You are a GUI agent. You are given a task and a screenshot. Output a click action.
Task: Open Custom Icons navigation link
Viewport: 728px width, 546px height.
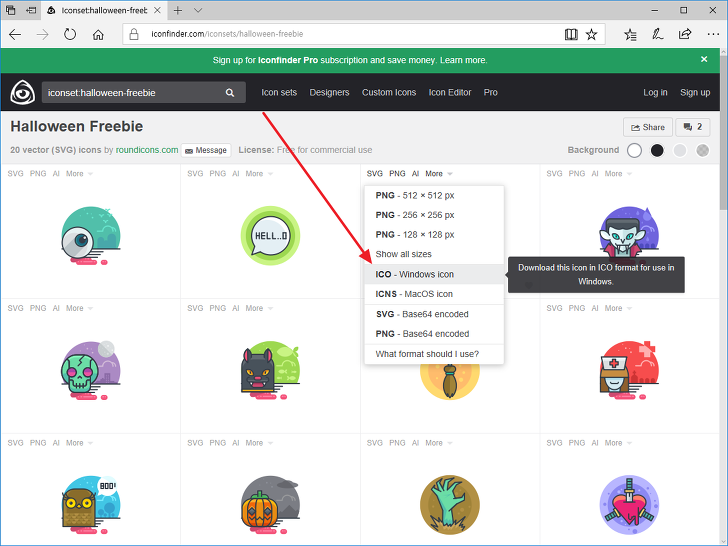(389, 92)
